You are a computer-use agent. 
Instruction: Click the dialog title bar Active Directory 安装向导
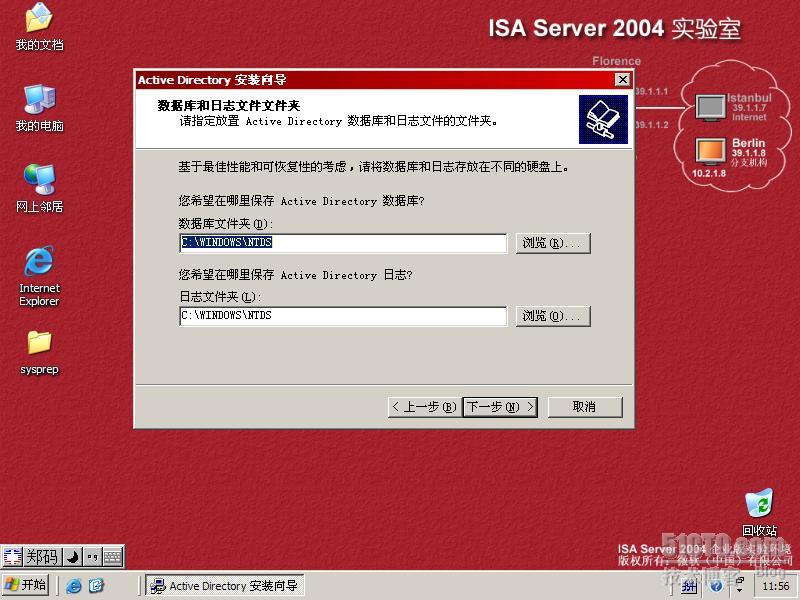375,80
